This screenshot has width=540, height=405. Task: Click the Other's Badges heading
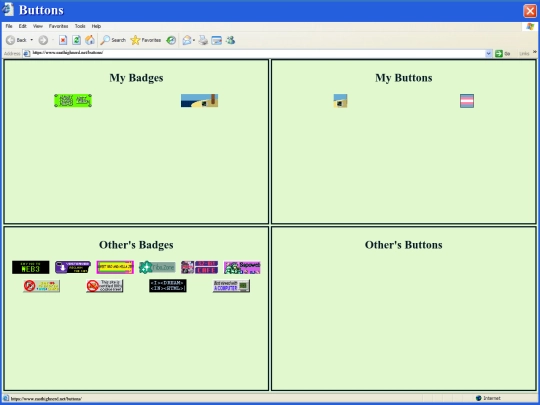tap(136, 245)
